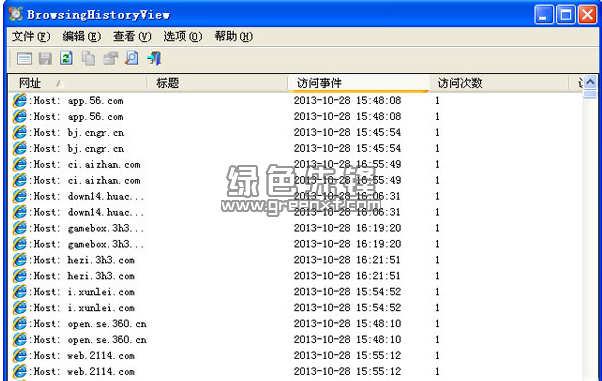Sort by the 网址 column header
This screenshot has height=381, width=602.
[x=77, y=83]
